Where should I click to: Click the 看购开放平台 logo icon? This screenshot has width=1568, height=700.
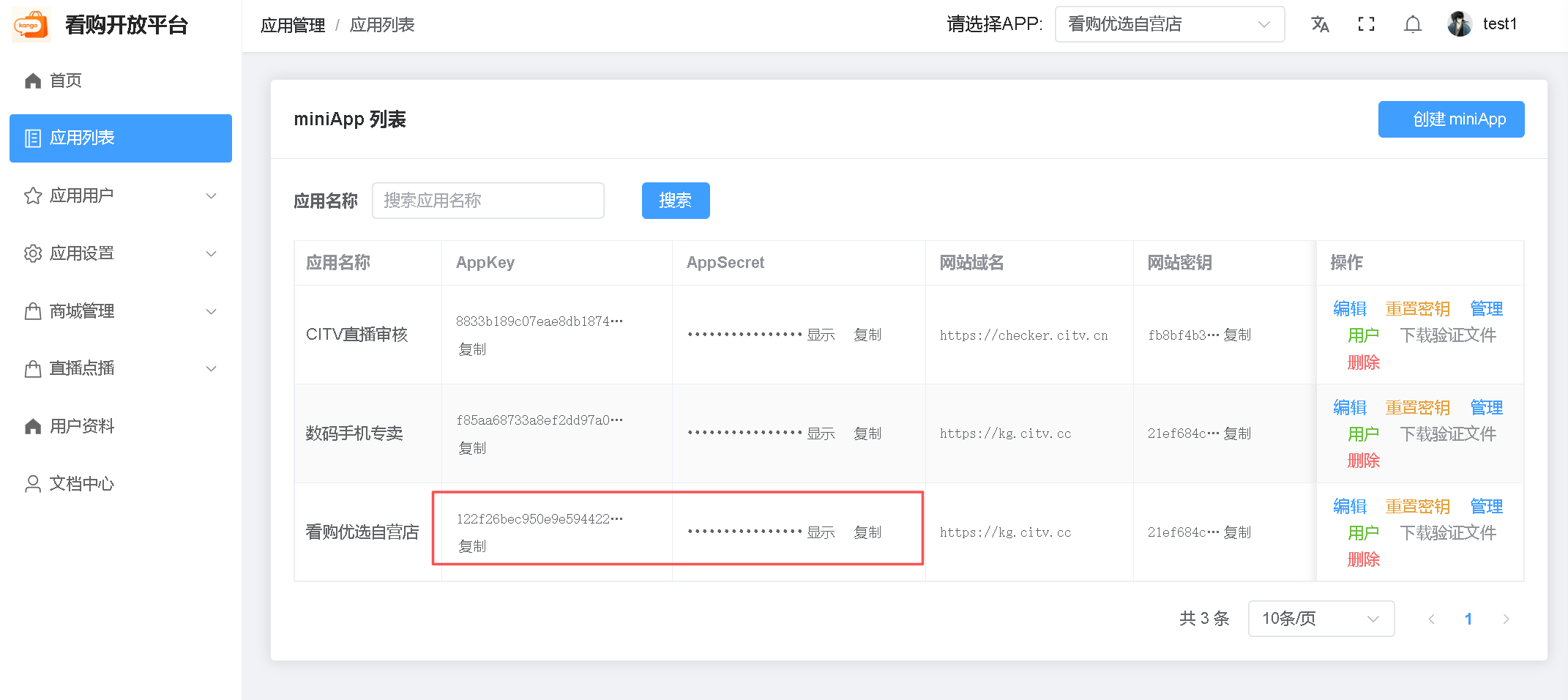(x=31, y=24)
